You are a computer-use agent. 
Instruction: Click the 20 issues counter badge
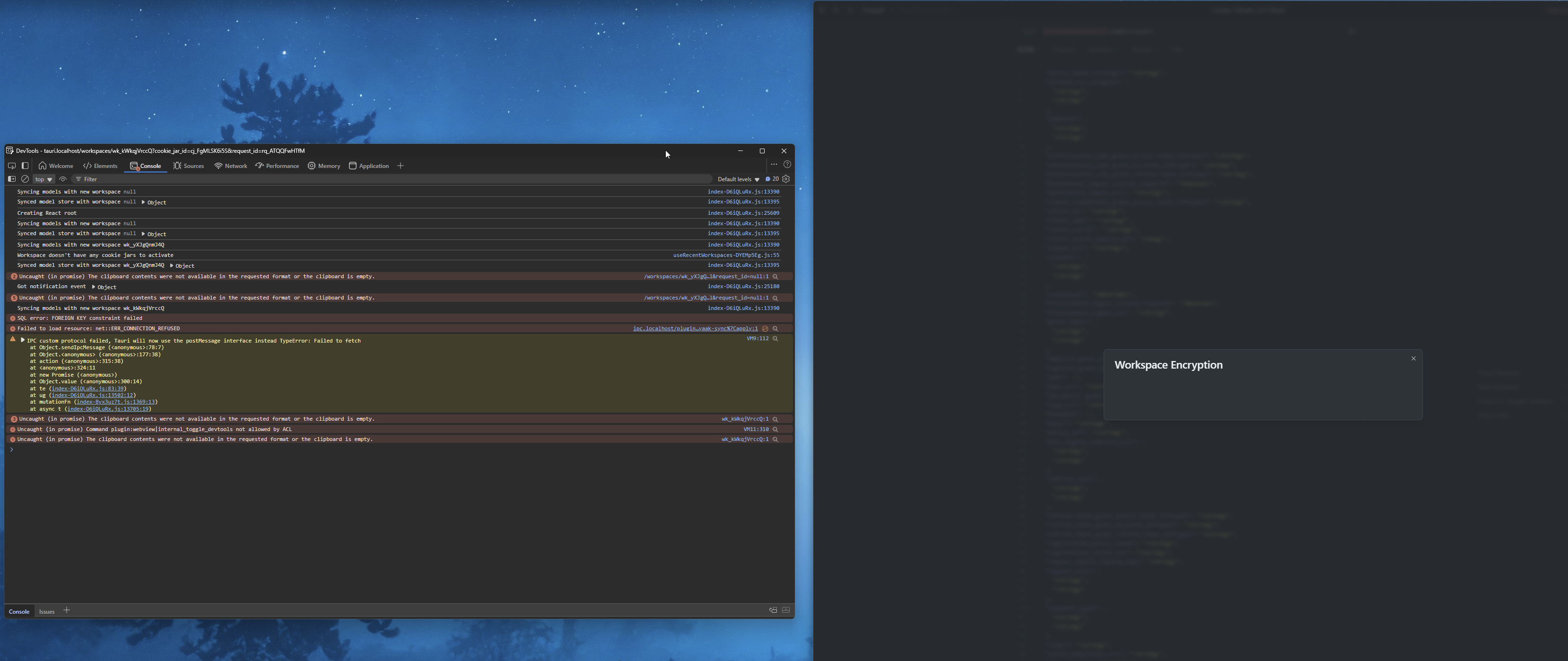tap(772, 179)
